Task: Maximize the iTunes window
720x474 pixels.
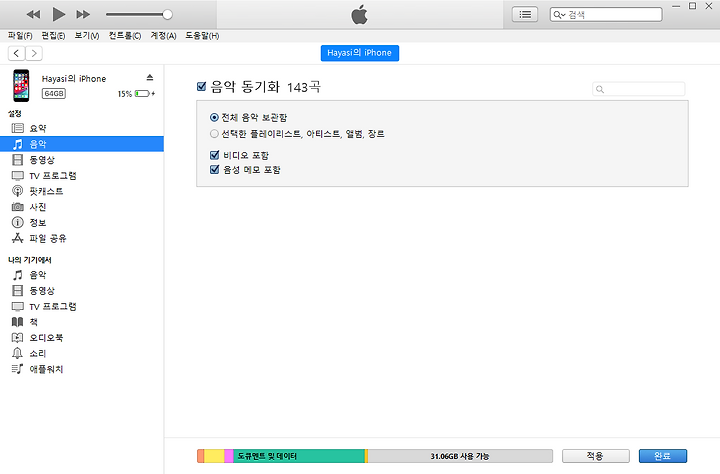Action: [692, 6]
